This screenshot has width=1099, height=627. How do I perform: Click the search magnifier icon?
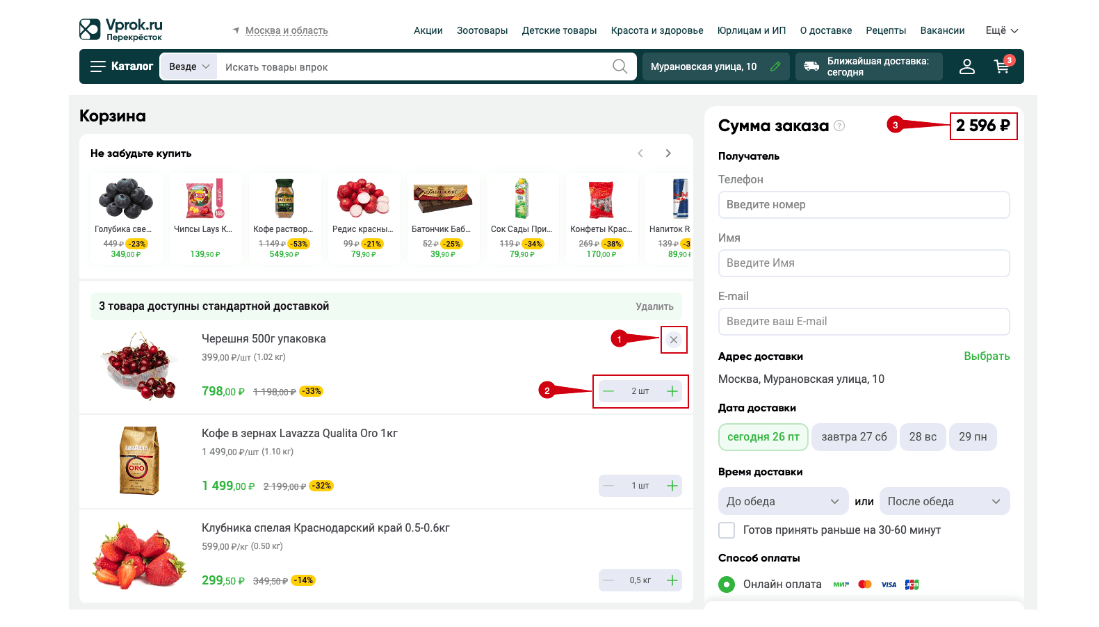tap(620, 67)
